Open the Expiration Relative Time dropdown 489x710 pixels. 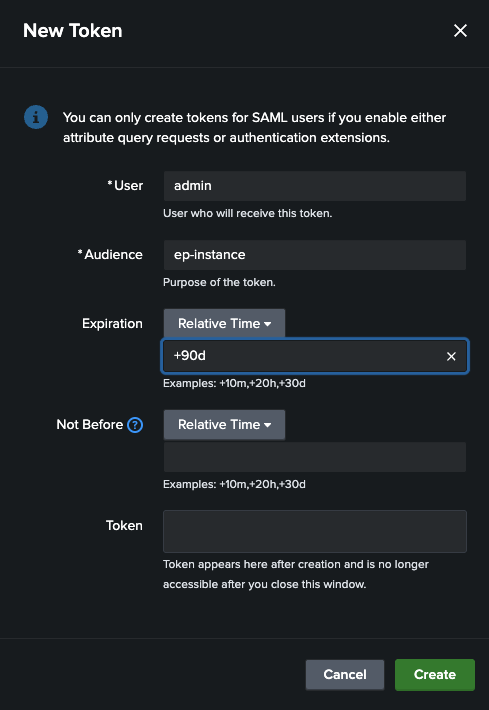pos(224,323)
